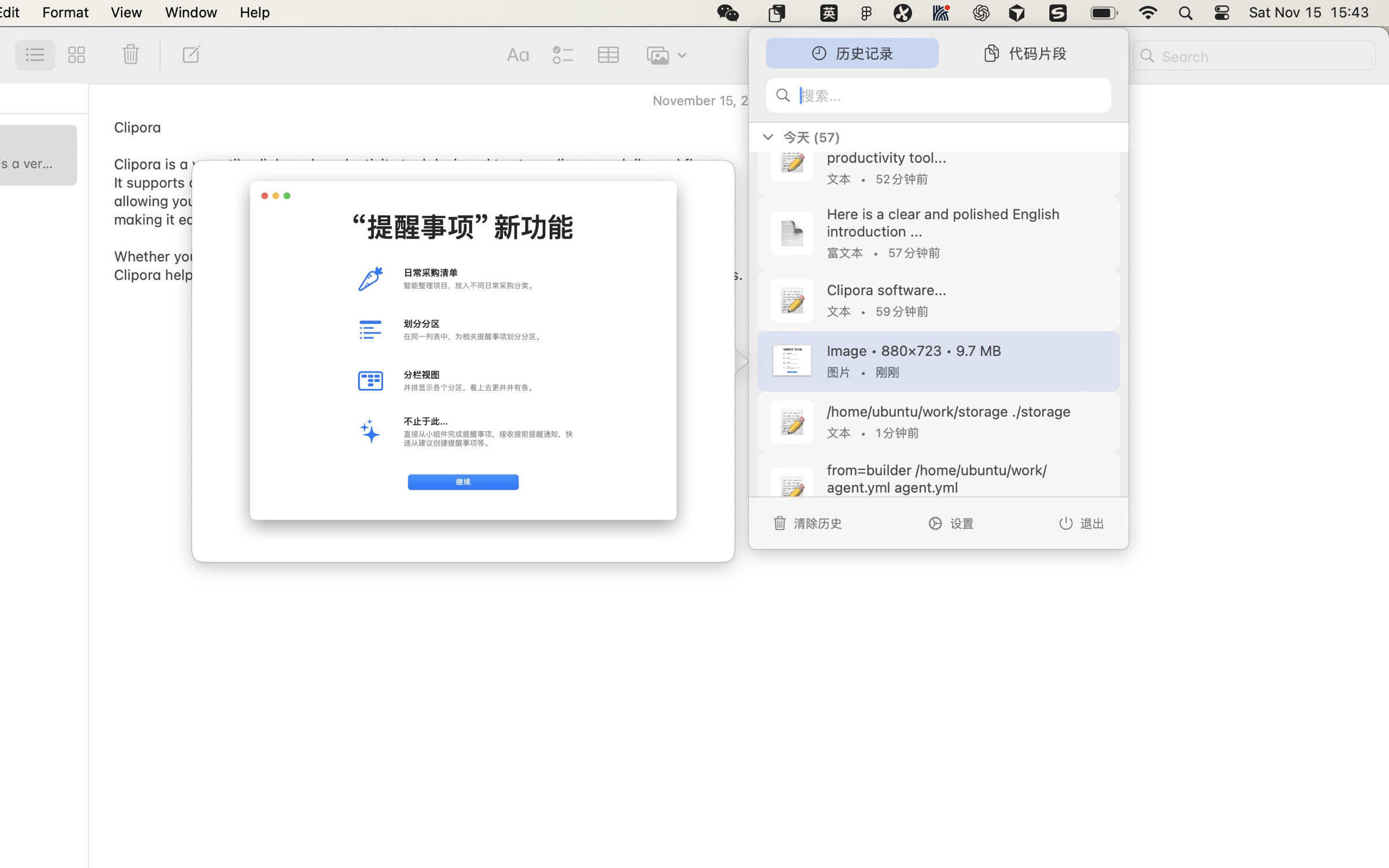This screenshot has width=1389, height=868.
Task: Switch Notes to list view
Action: (35, 55)
